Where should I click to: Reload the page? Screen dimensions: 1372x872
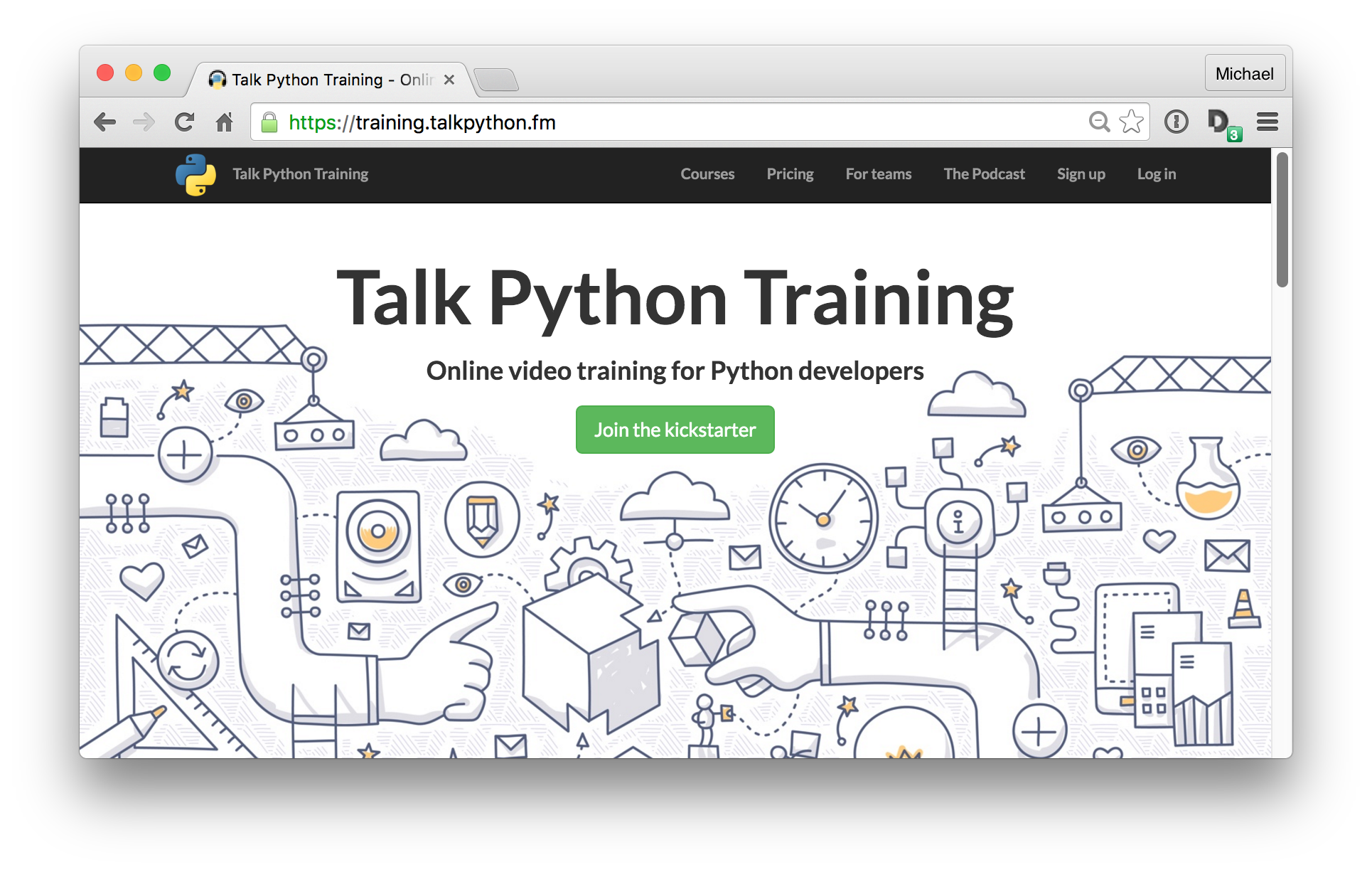(x=184, y=122)
